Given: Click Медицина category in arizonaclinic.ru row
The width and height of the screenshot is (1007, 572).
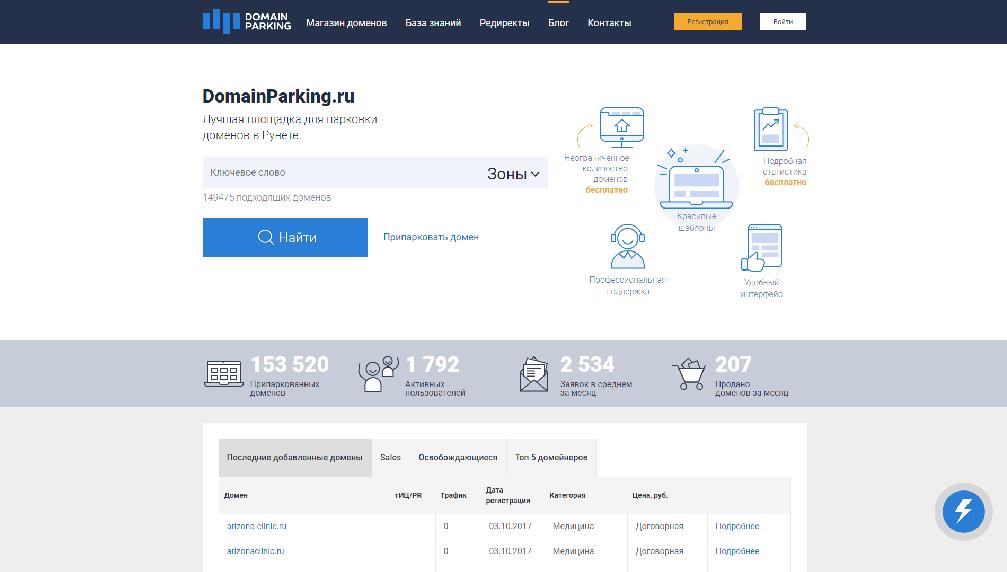Looking at the screenshot, I should pos(574,551).
